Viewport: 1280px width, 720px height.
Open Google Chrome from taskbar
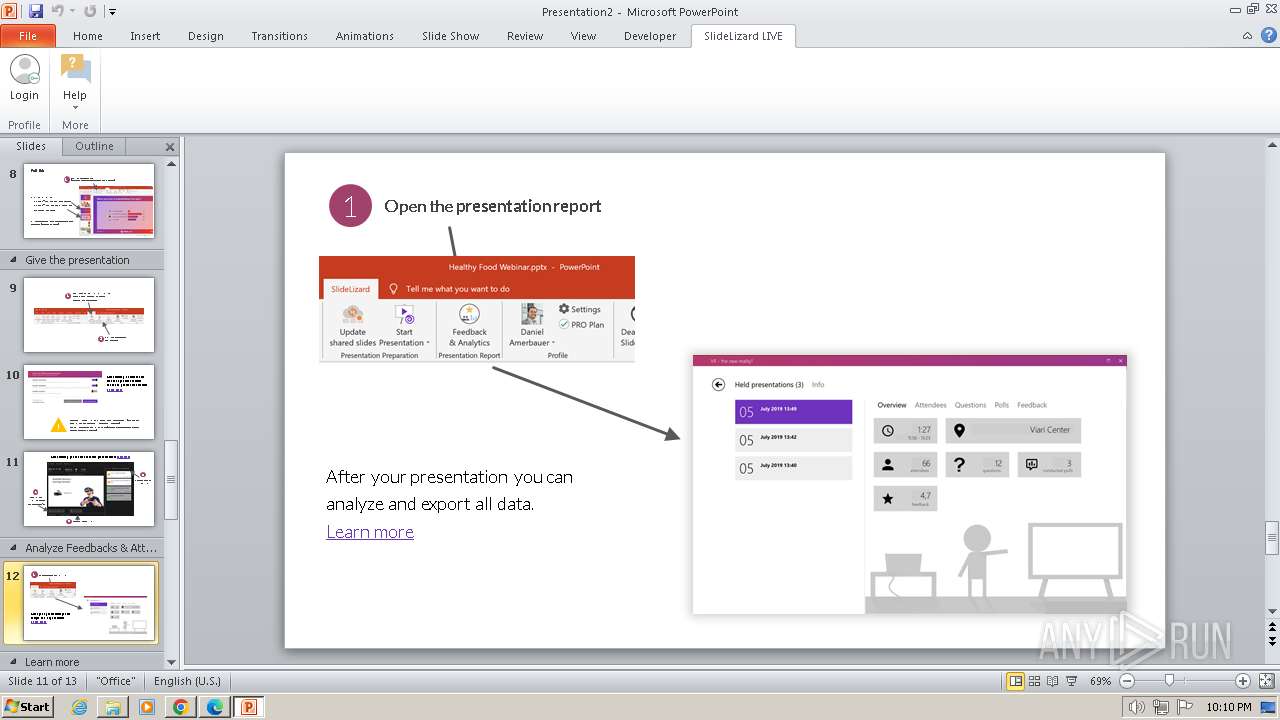(x=181, y=707)
